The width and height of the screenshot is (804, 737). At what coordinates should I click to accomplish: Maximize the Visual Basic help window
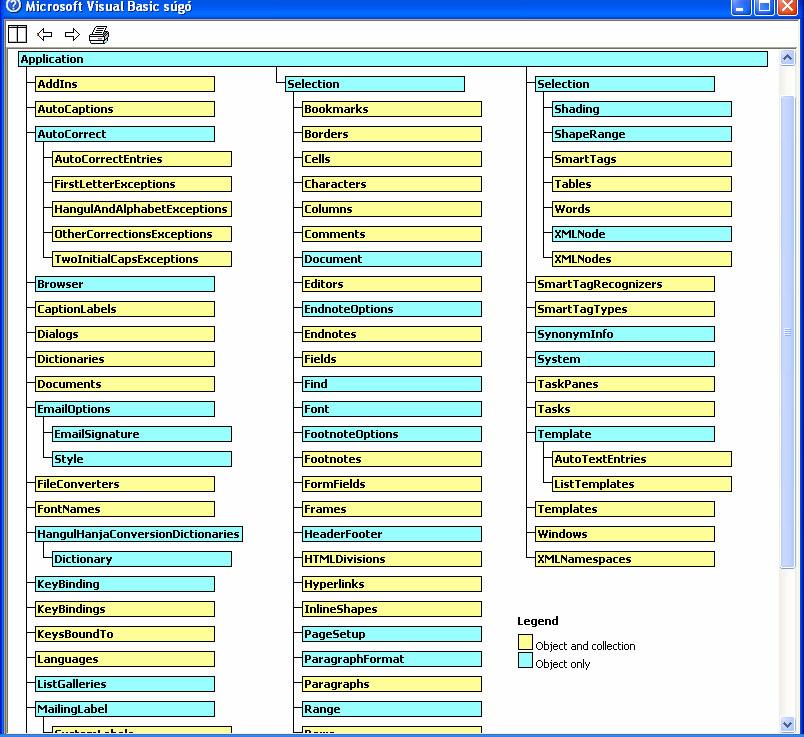click(764, 7)
